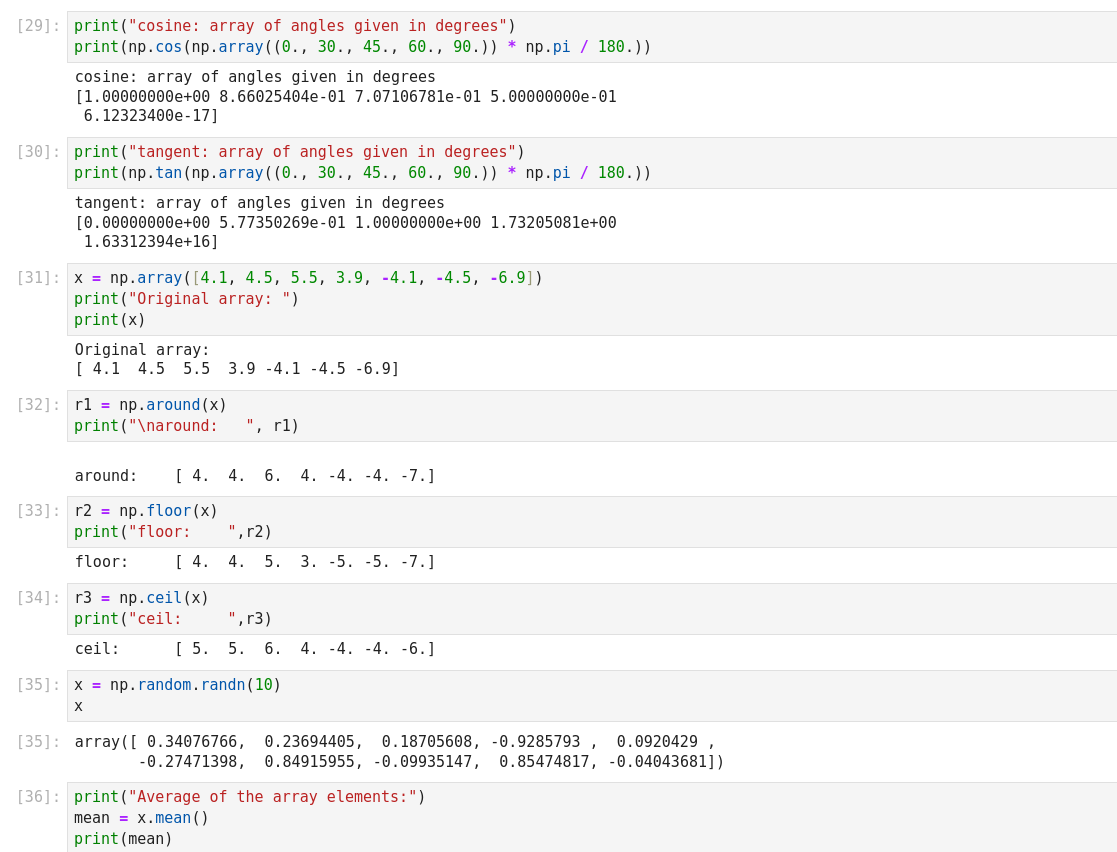Click into the np.ceil code cell
Viewport: 1117px width, 852px height.
click(590, 609)
